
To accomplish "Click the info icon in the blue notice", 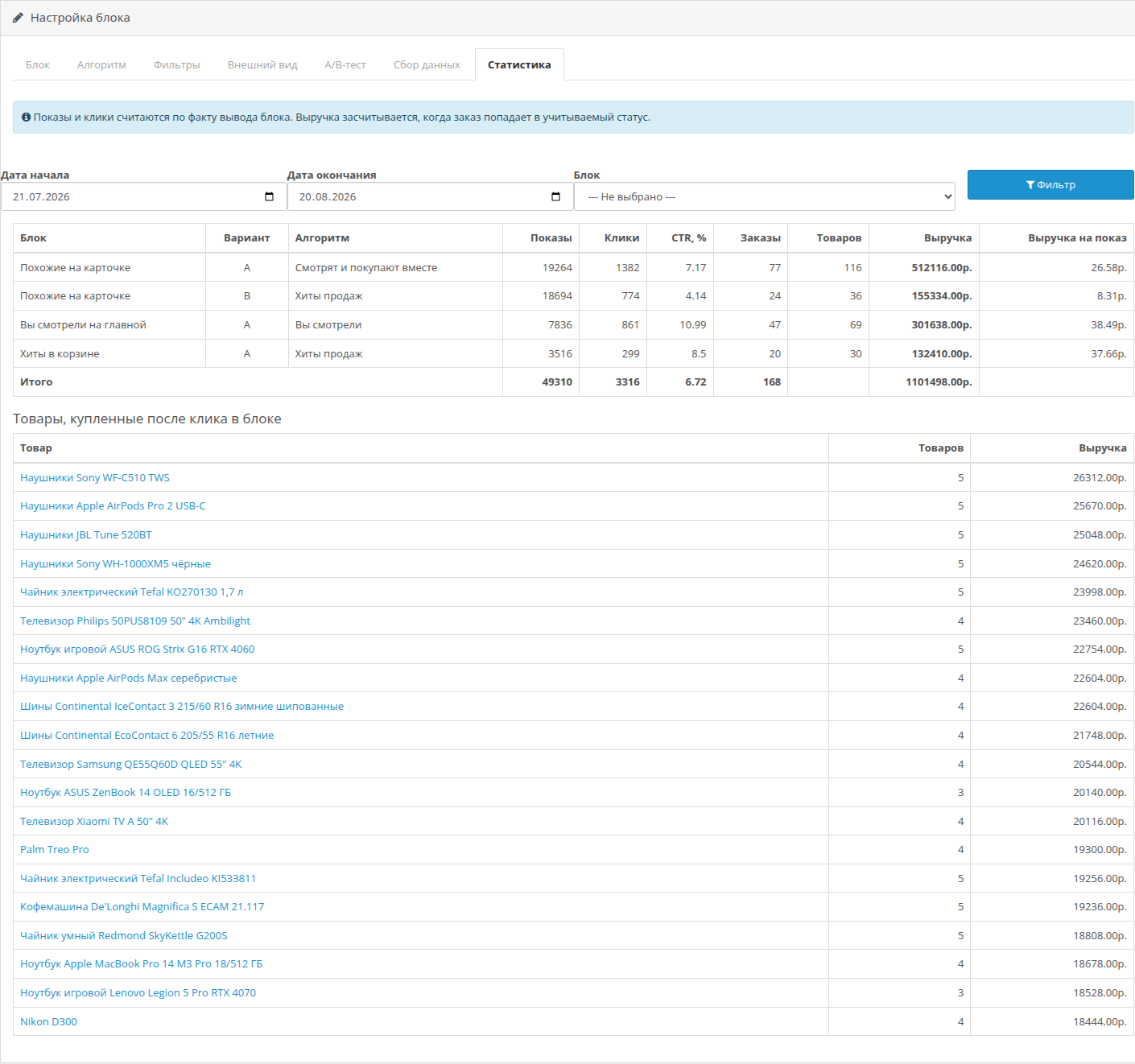I will point(26,118).
